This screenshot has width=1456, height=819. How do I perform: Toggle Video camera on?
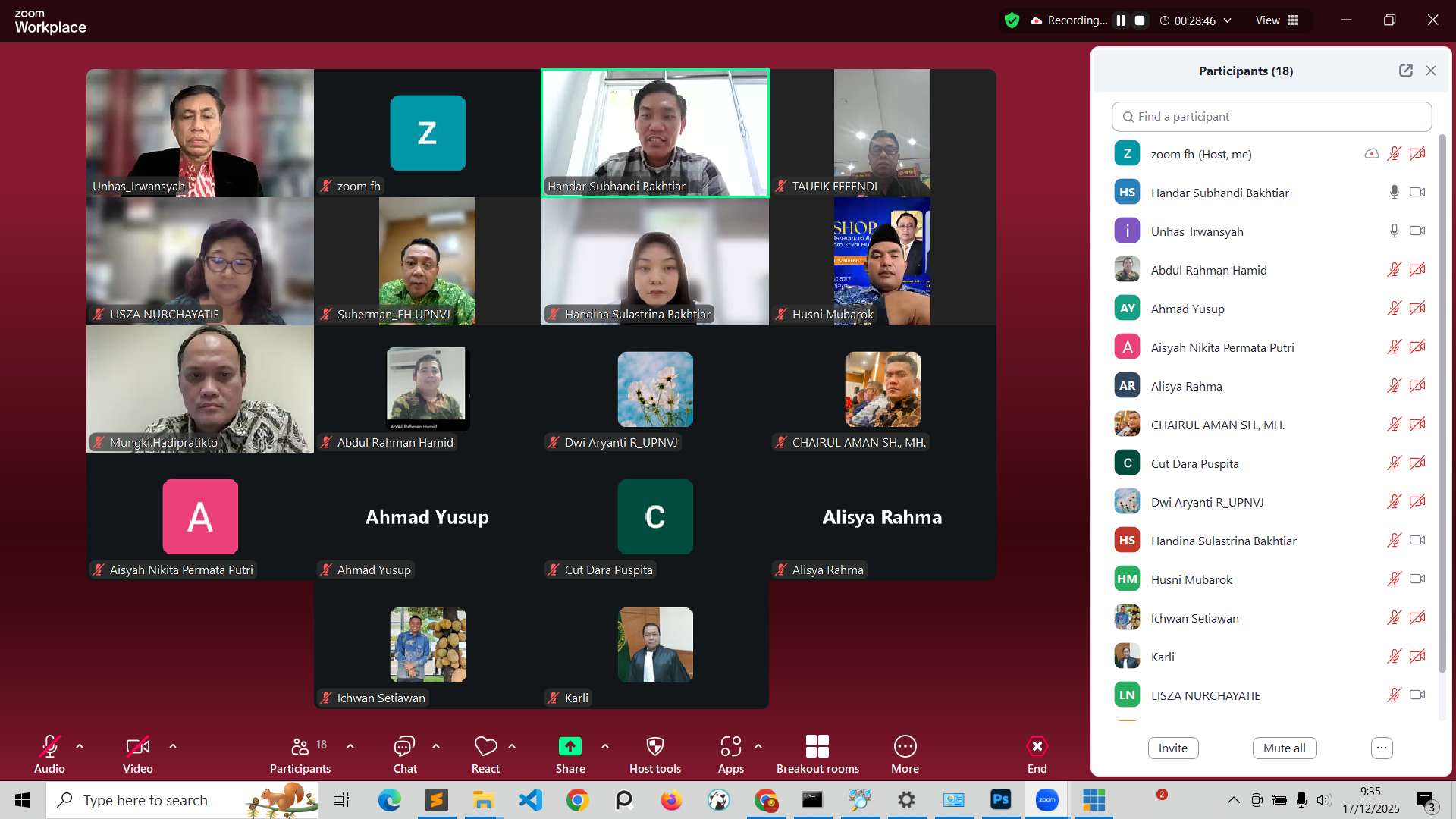(x=137, y=747)
